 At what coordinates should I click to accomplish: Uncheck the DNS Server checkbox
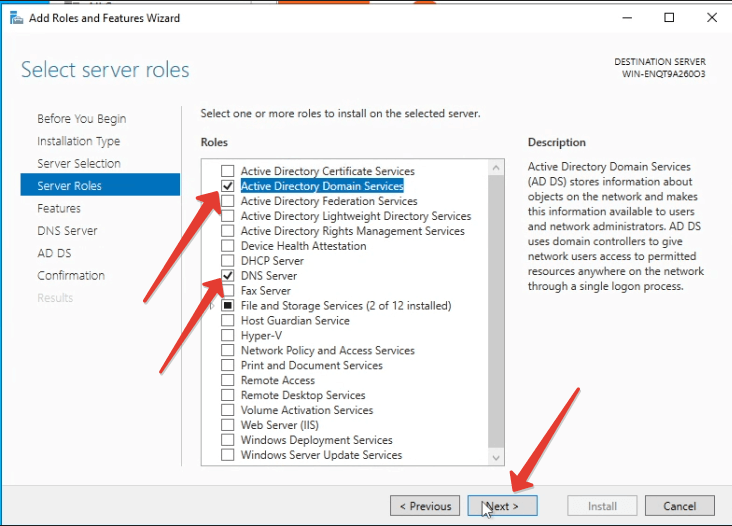click(x=227, y=275)
